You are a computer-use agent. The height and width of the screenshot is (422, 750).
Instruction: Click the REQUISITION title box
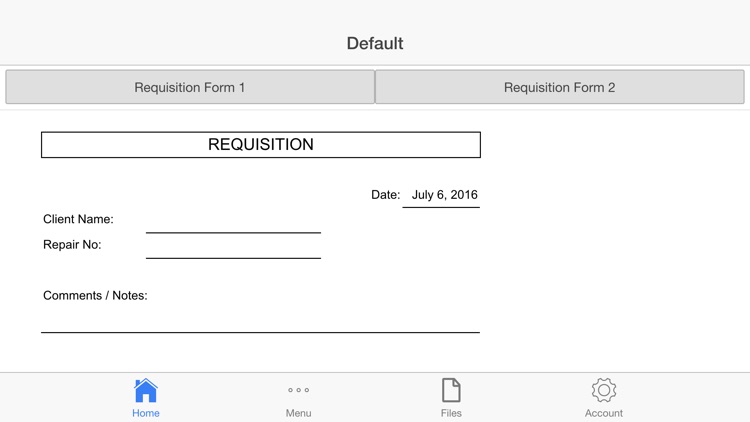tap(261, 145)
